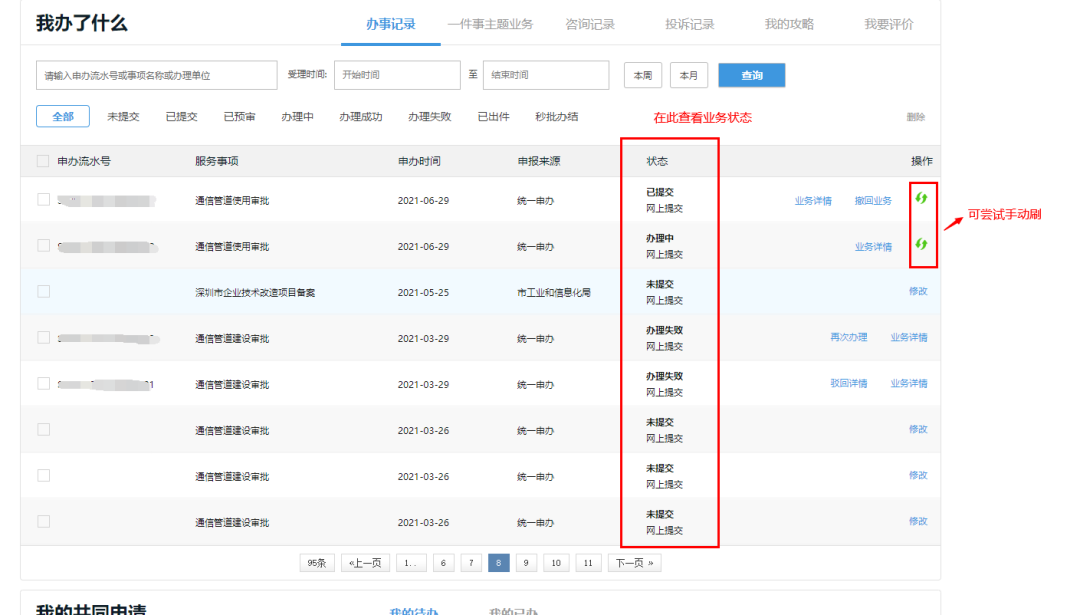Click the 我办了什么 page heading
Viewport: 1080px width, 615px height.
point(81,23)
